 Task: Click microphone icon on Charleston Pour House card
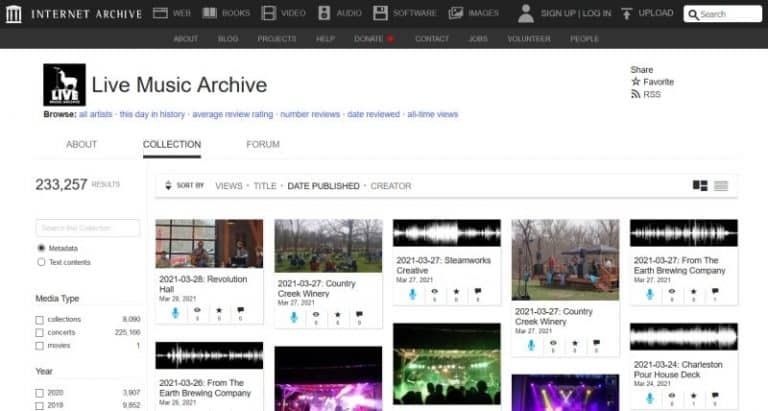pyautogui.click(x=650, y=398)
